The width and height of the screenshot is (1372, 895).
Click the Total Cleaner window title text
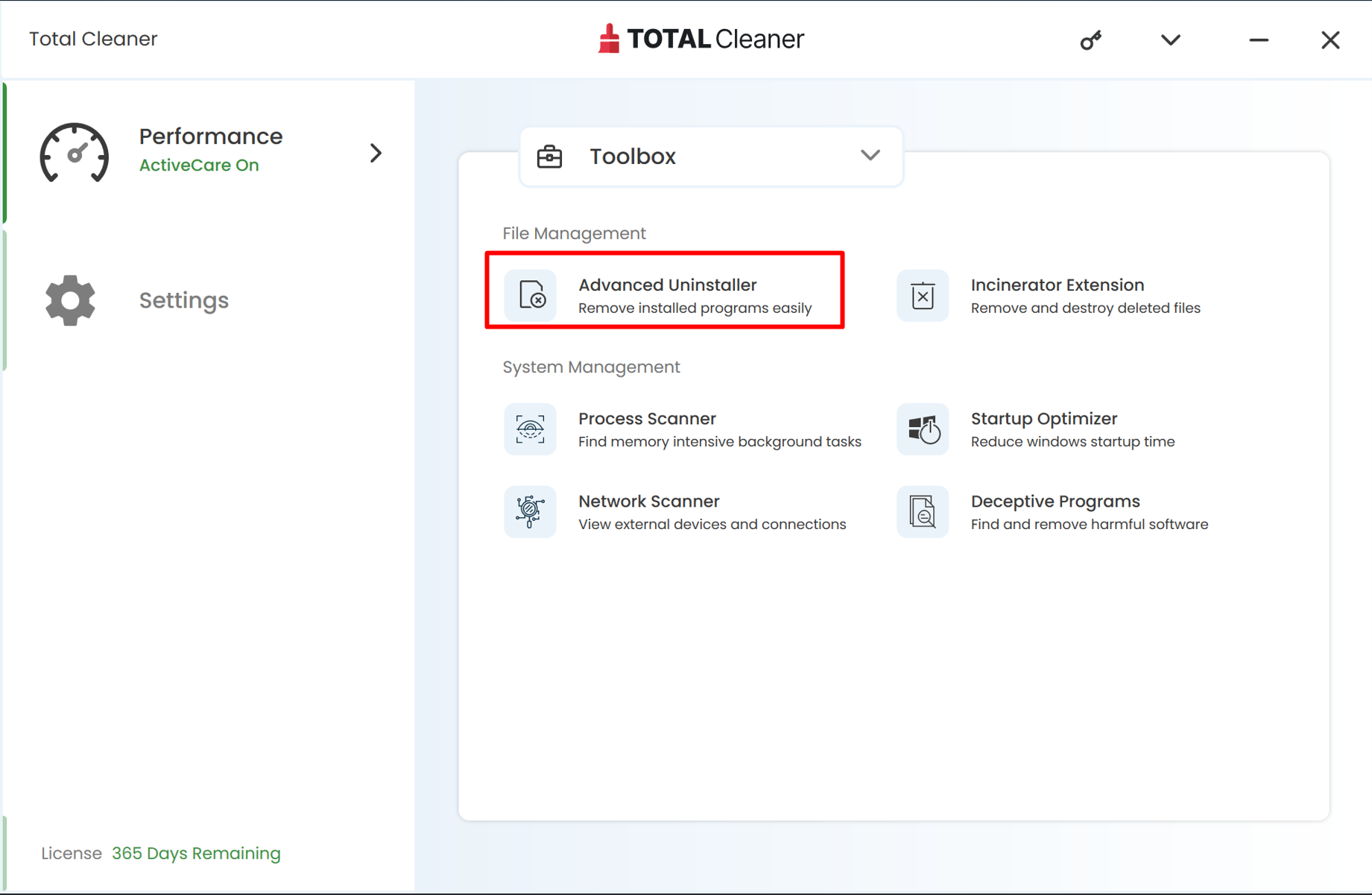93,39
